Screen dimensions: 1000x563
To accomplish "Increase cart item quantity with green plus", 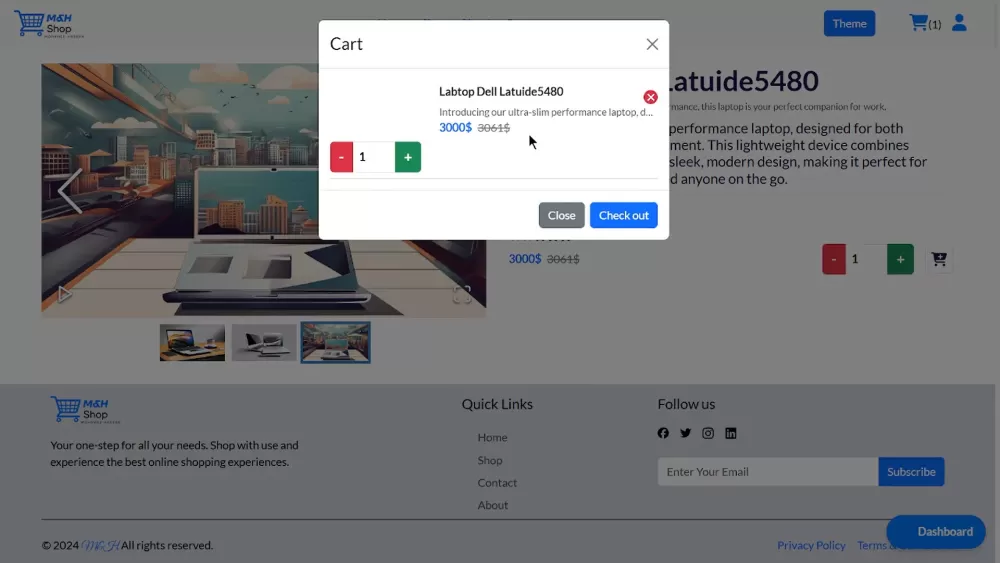I will point(408,157).
